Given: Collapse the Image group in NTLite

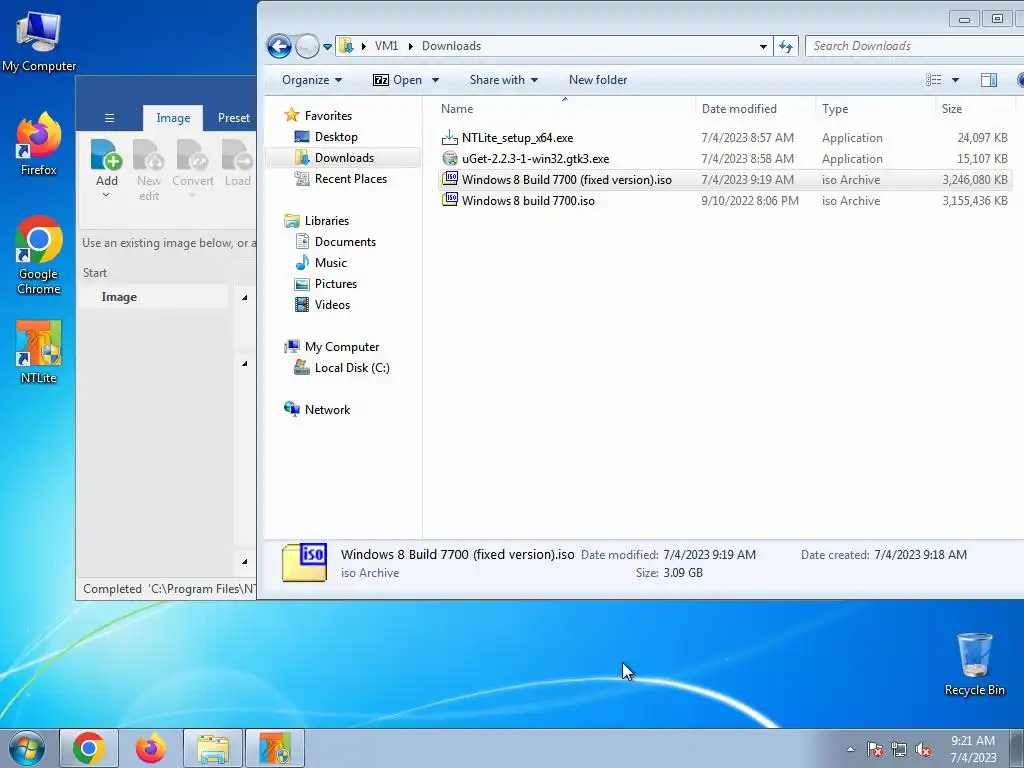Looking at the screenshot, I should tap(244, 298).
